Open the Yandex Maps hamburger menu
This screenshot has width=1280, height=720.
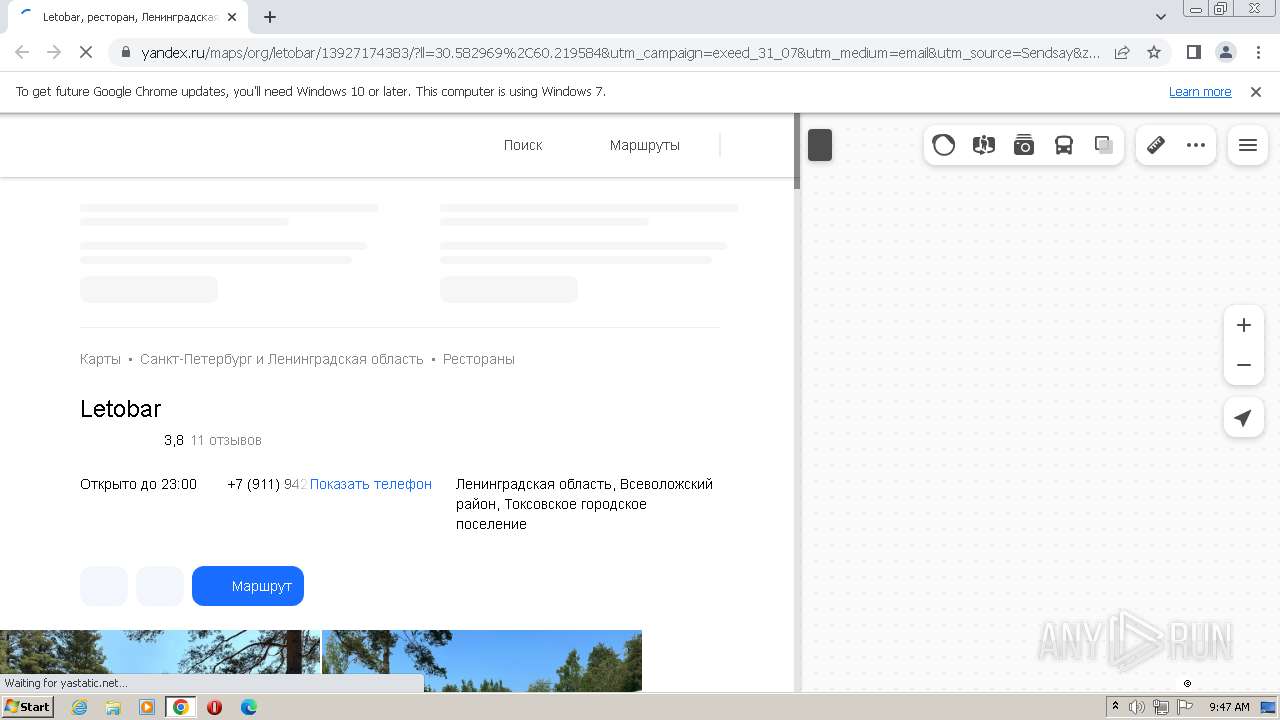(x=1248, y=145)
